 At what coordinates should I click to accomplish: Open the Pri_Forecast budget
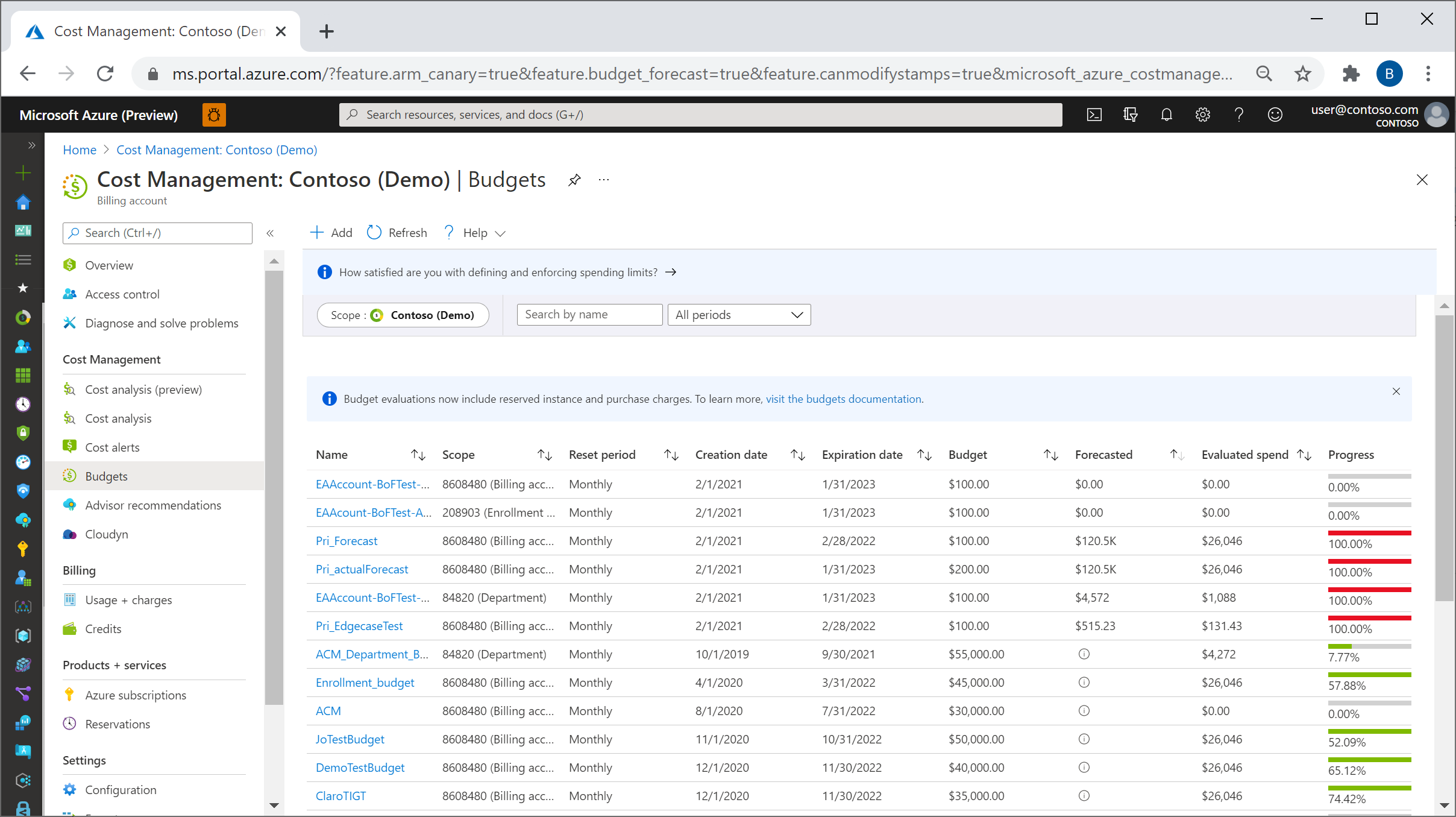(x=346, y=541)
